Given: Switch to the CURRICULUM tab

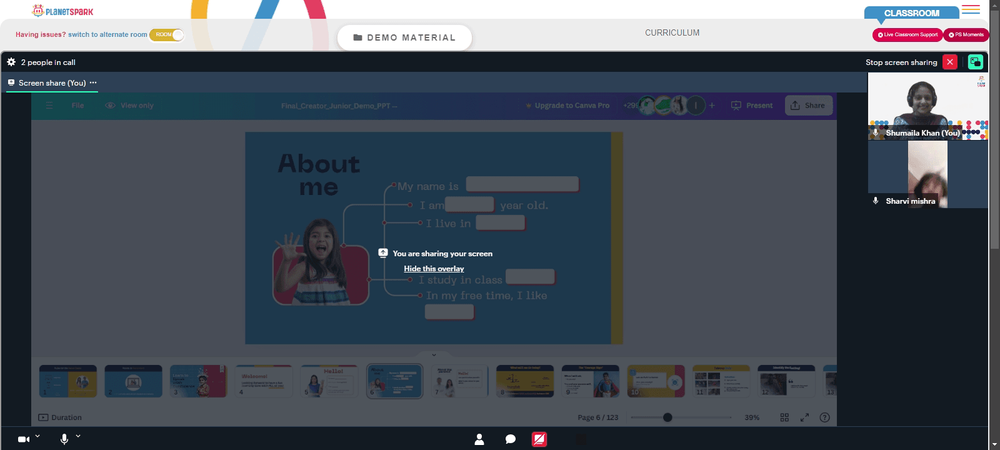Looking at the screenshot, I should click(x=672, y=33).
